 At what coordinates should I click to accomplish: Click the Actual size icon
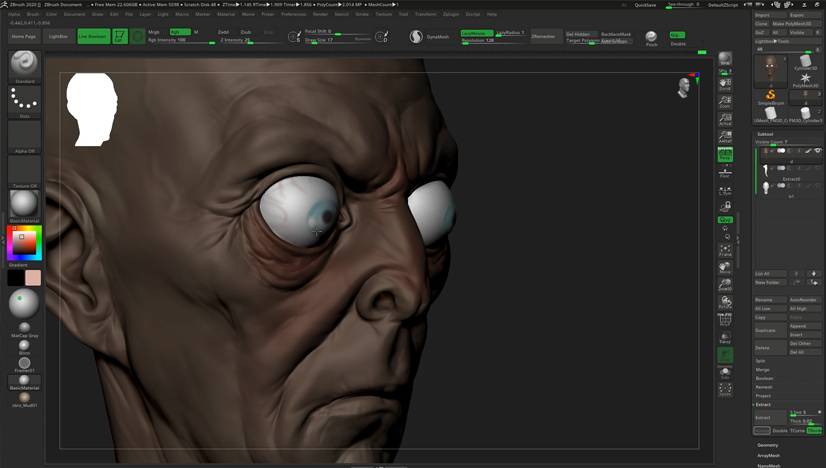(x=725, y=118)
